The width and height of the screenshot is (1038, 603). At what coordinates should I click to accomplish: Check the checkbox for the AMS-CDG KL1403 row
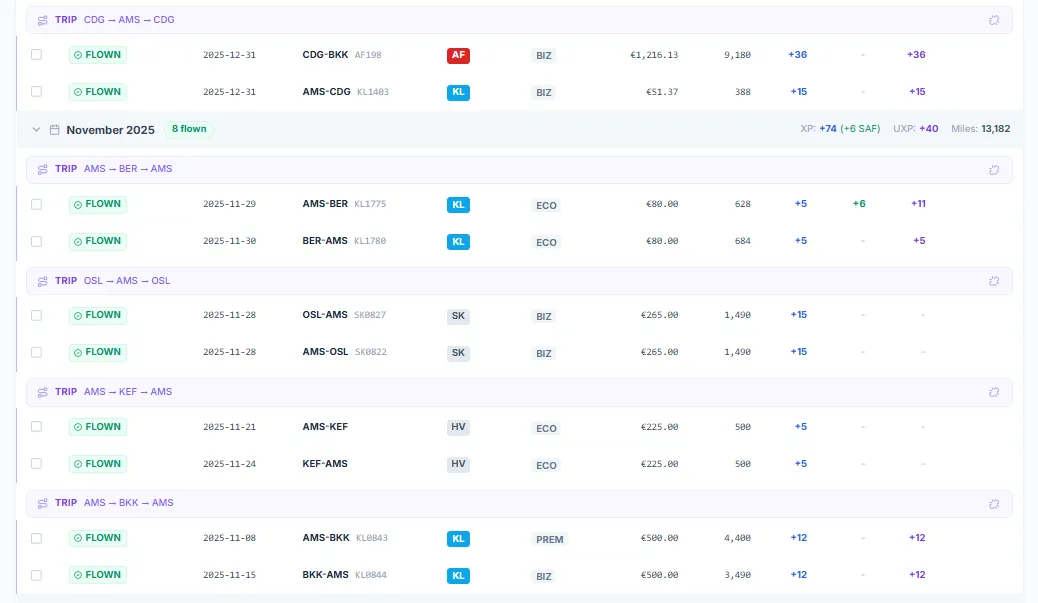pyautogui.click(x=36, y=92)
